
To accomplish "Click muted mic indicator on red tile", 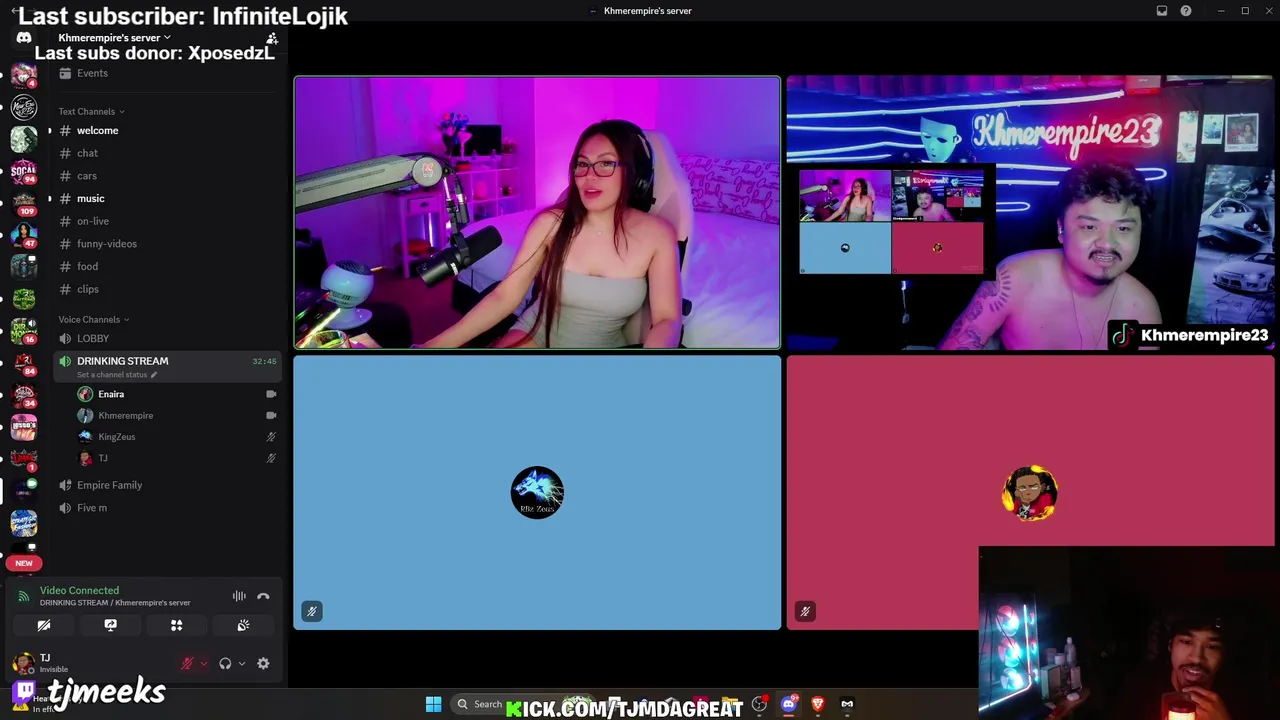I will 805,611.
